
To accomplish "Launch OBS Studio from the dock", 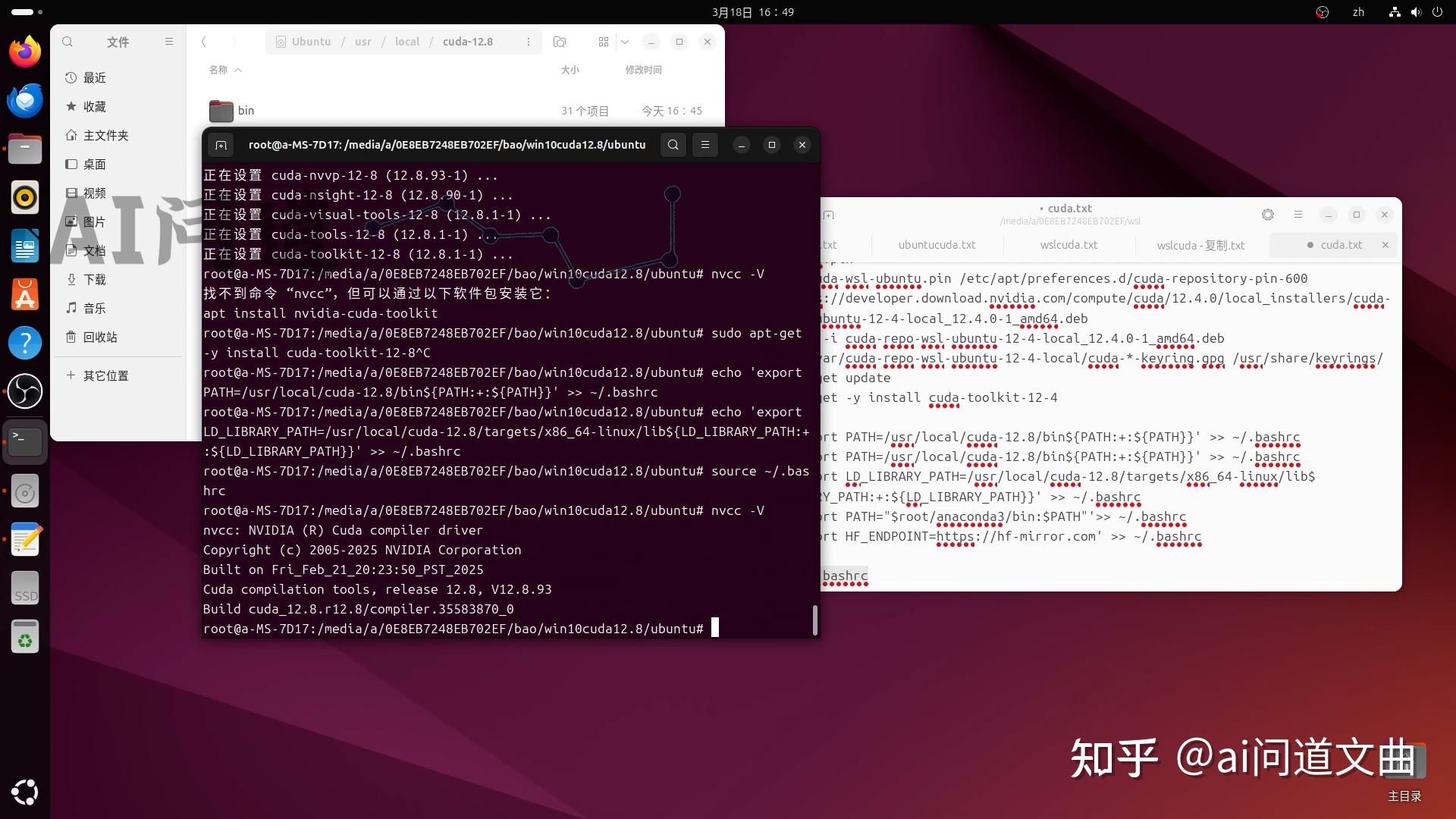I will [25, 391].
